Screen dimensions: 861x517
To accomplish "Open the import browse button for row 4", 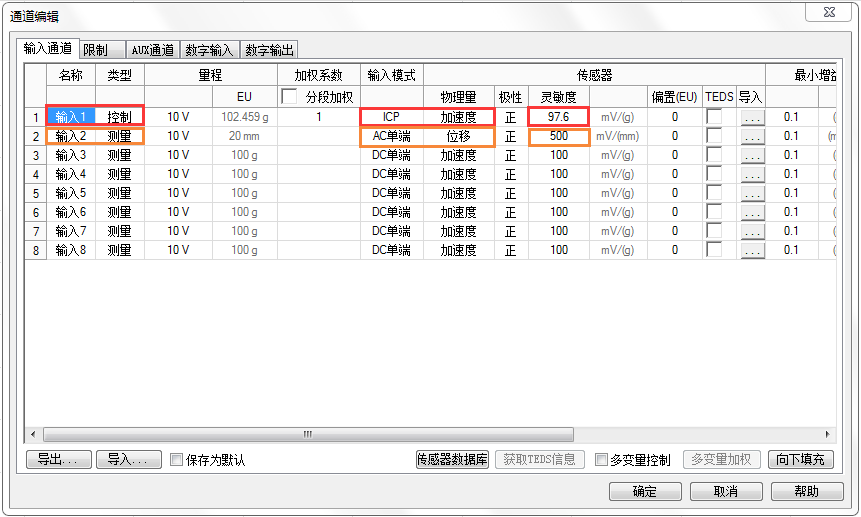I will (x=752, y=175).
